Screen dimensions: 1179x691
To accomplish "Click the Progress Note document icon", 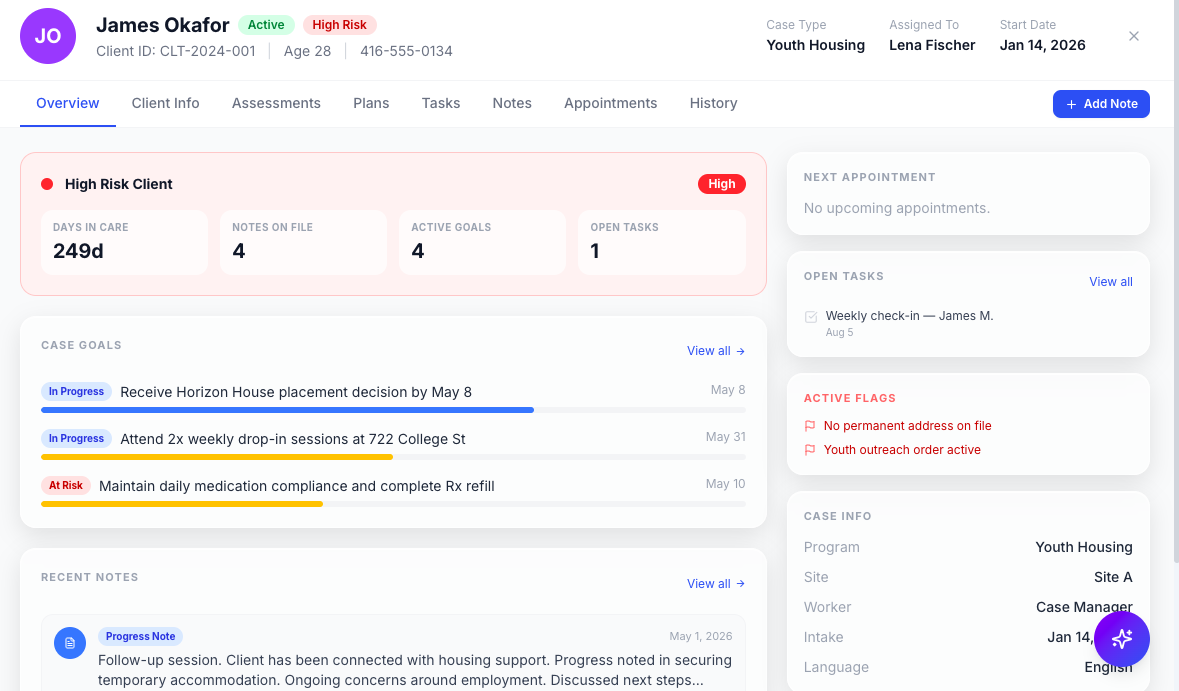I will (70, 643).
